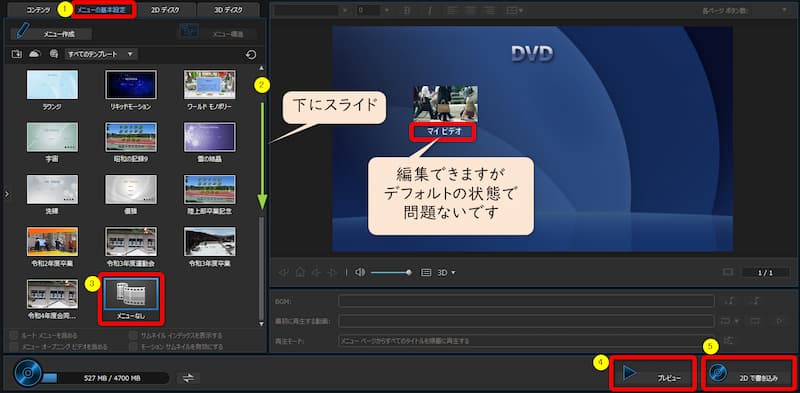This screenshot has height=393, width=800.
Task: Toggle the メニュー オープニング ビデオを含める checkbox
Action: (14, 346)
